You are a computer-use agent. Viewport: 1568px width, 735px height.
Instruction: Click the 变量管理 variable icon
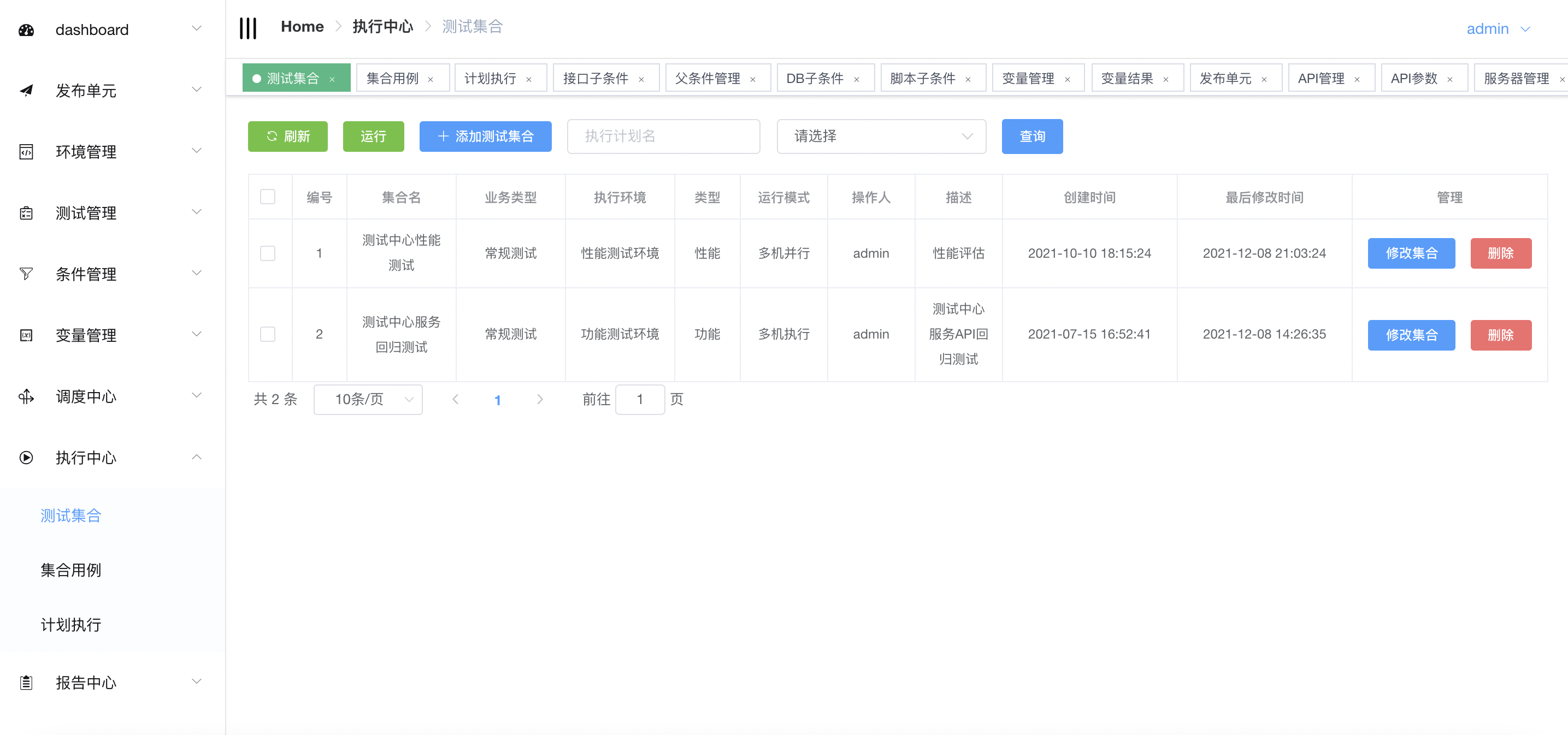pos(26,335)
